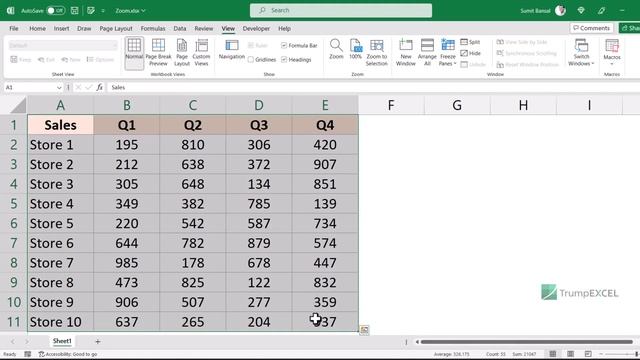Click the save icon in title bar

(74, 11)
